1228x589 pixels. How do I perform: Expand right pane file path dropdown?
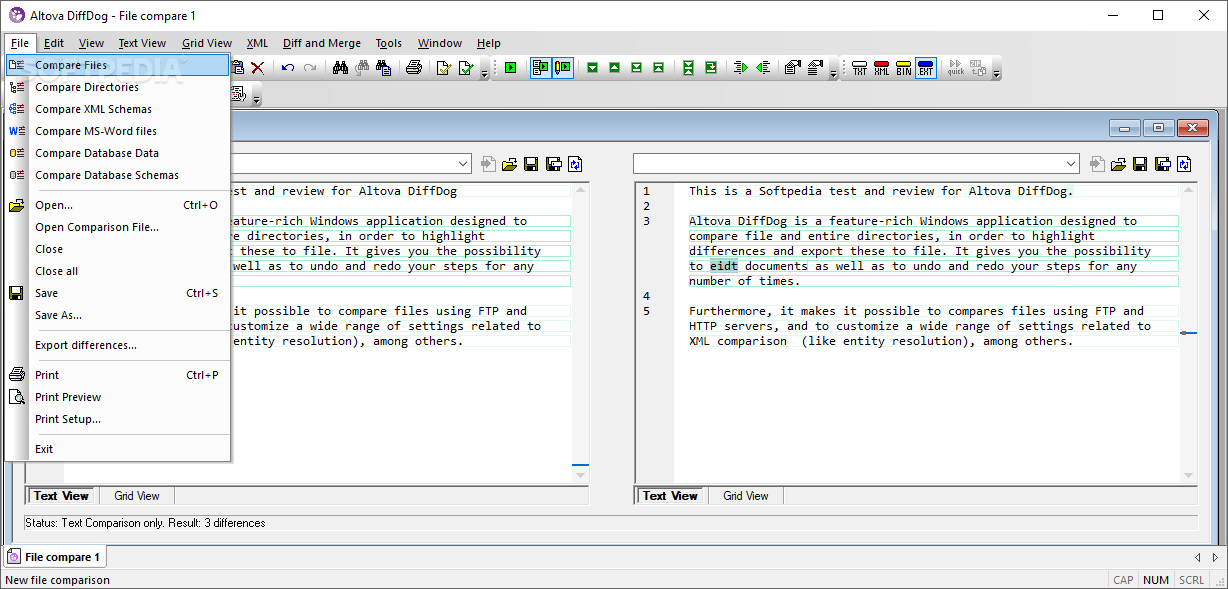coord(1072,164)
